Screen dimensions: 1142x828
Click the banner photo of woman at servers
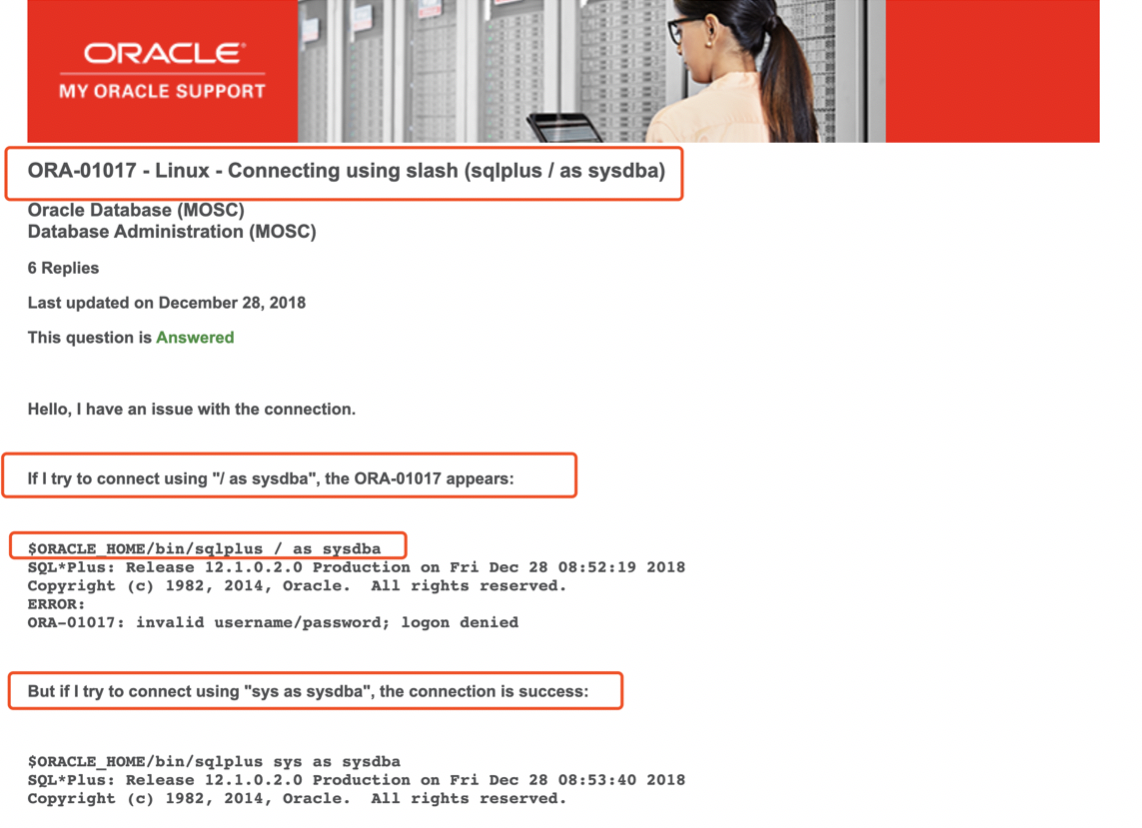coord(591,71)
